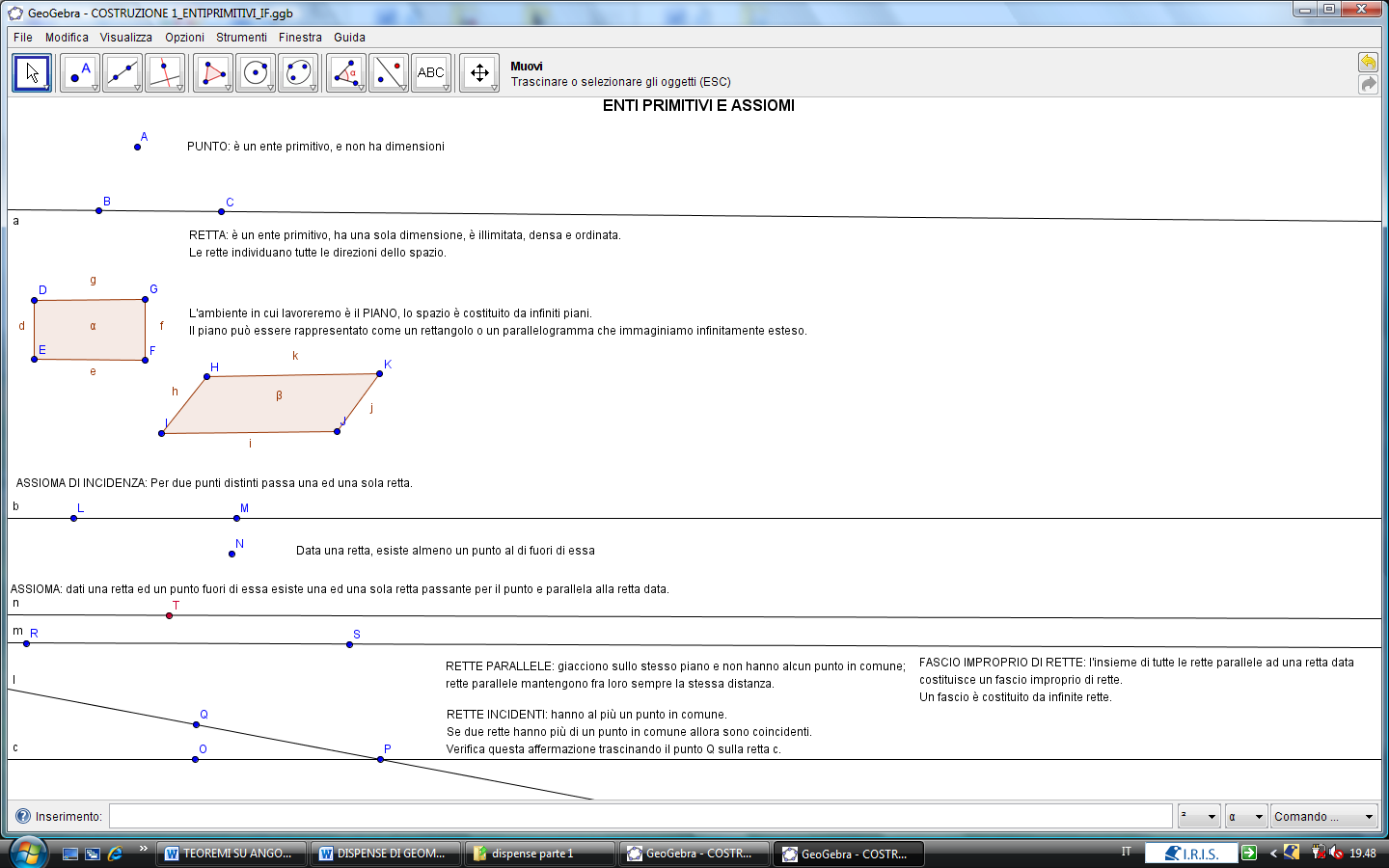Open dispense parte 1 taskbar button
The height and width of the screenshot is (868, 1389).
(539, 854)
